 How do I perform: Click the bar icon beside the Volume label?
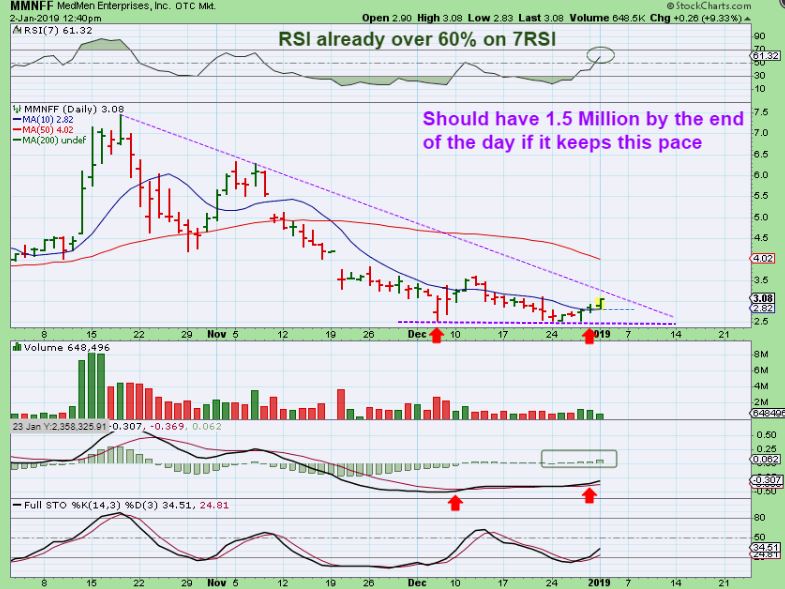pos(17,347)
